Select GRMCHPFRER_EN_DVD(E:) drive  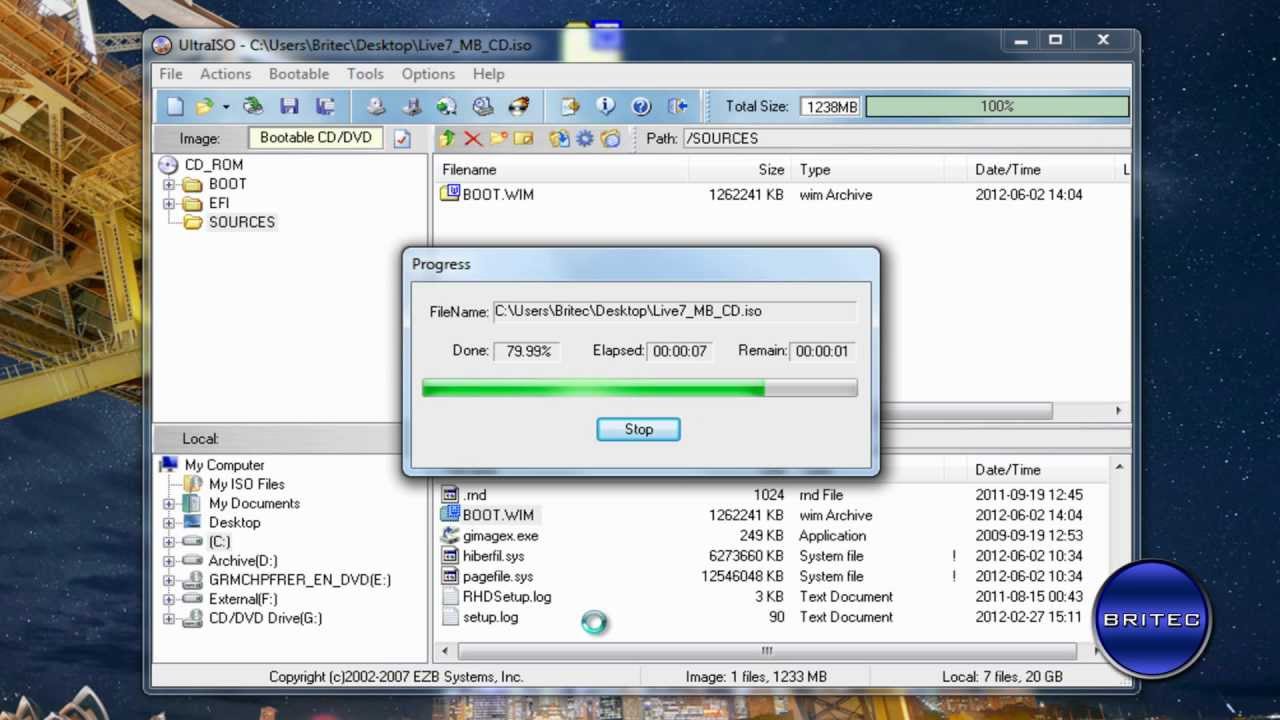pos(299,580)
